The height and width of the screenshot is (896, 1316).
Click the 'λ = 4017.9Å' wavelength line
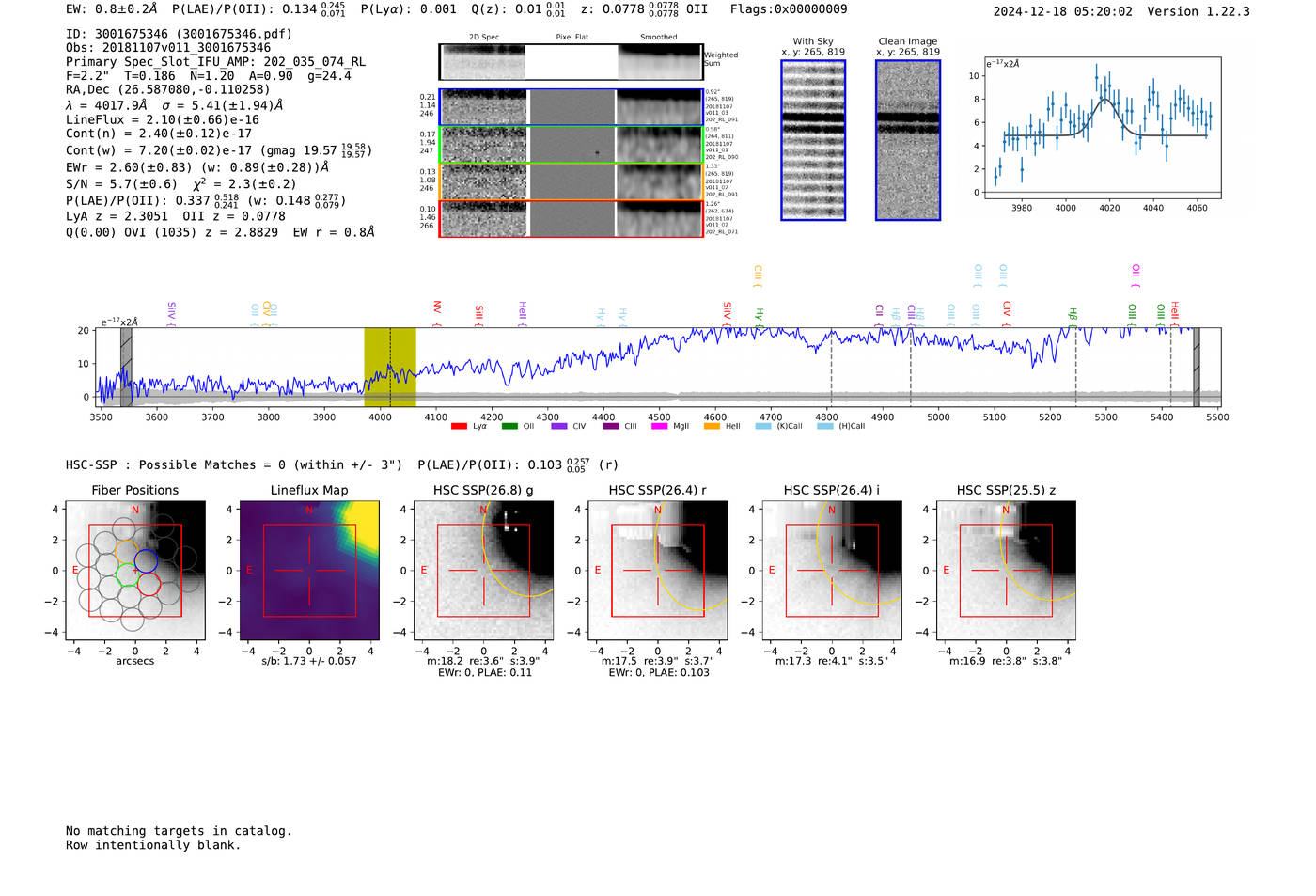coord(174,105)
